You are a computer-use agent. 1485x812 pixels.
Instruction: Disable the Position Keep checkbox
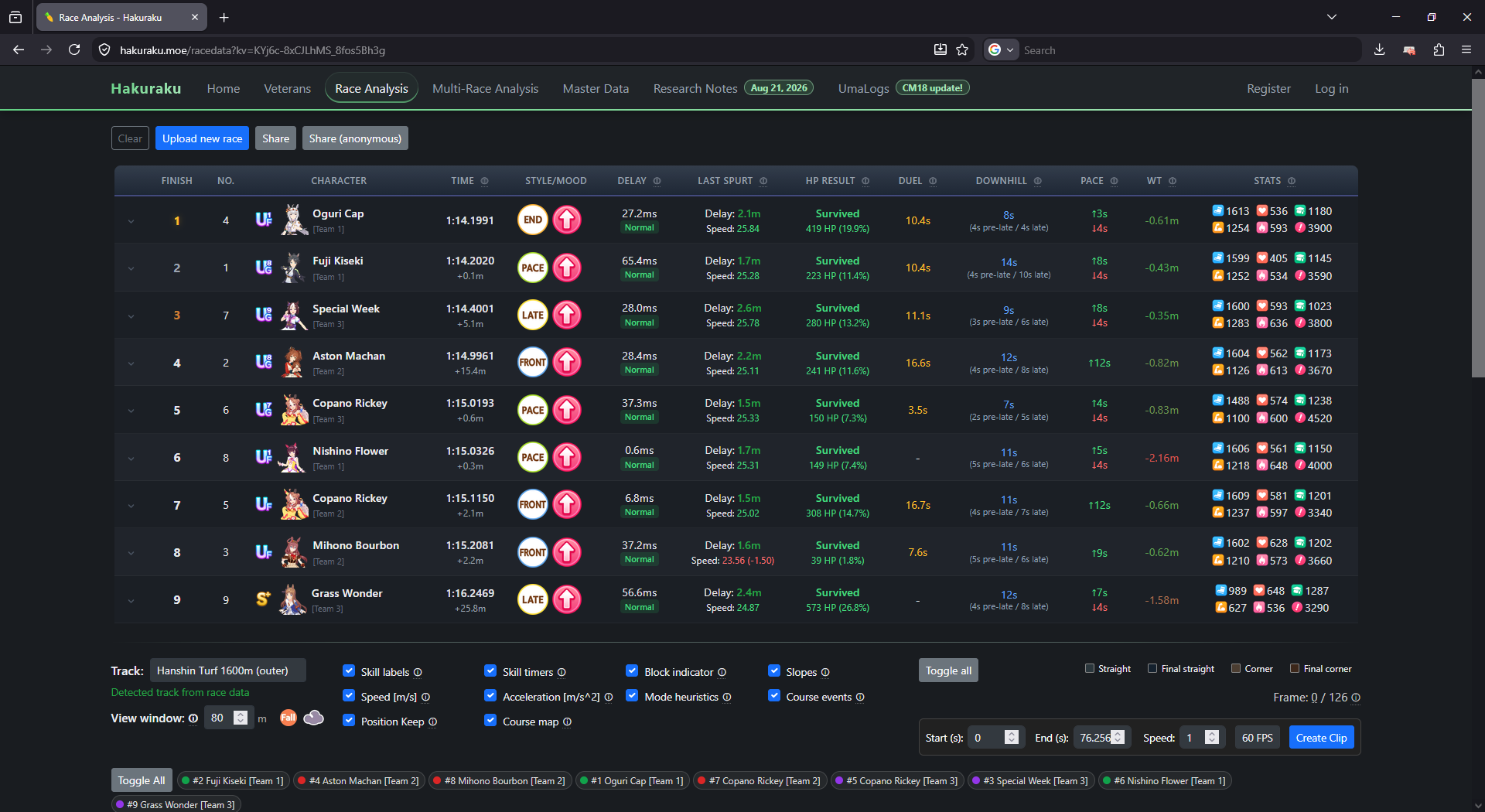pyautogui.click(x=349, y=721)
